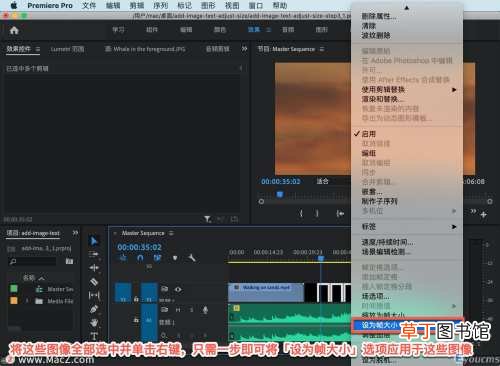500x366 pixels.
Task: Solo the A1 audio track
Action: click(x=191, y=310)
